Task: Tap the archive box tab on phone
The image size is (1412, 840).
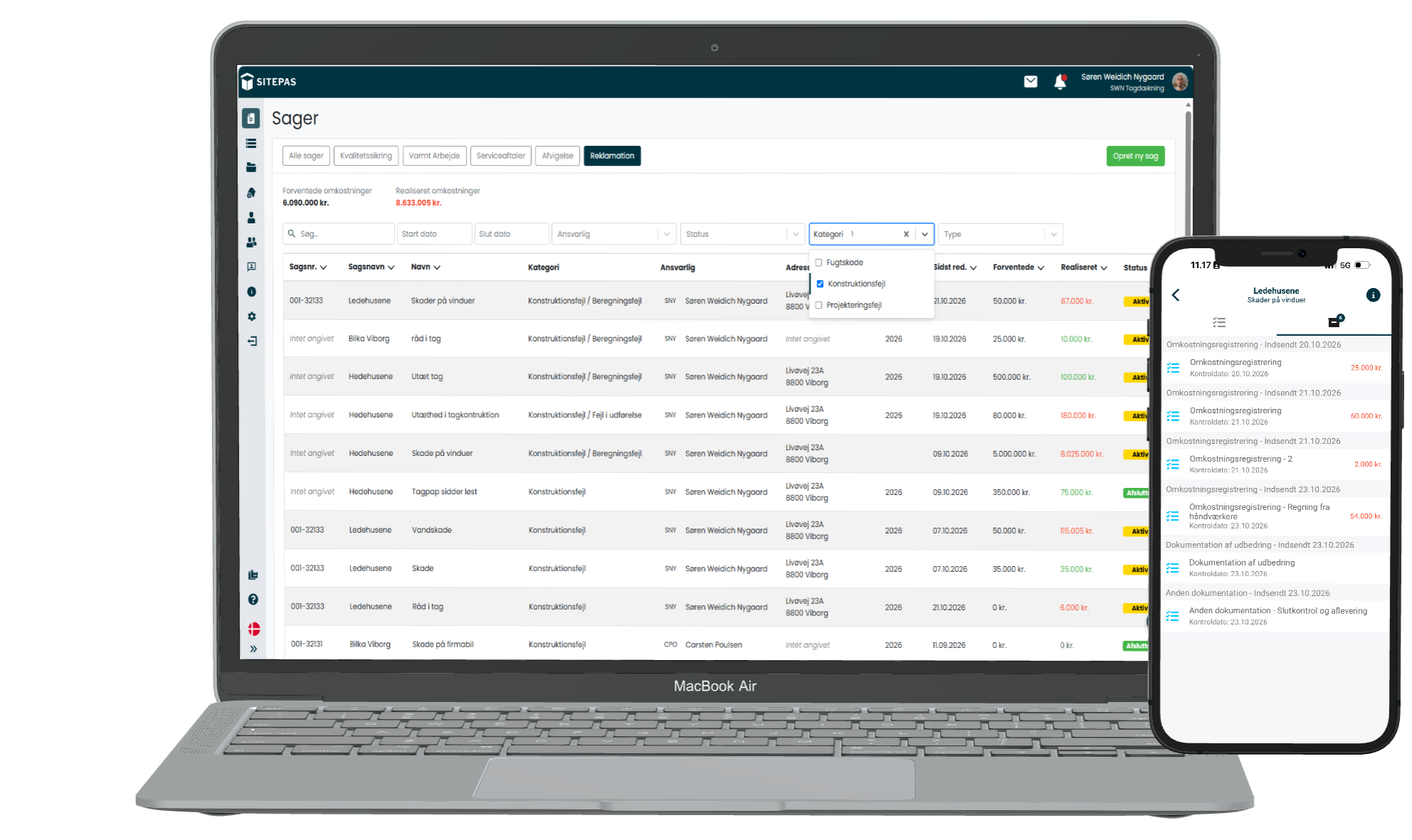Action: (x=1334, y=322)
